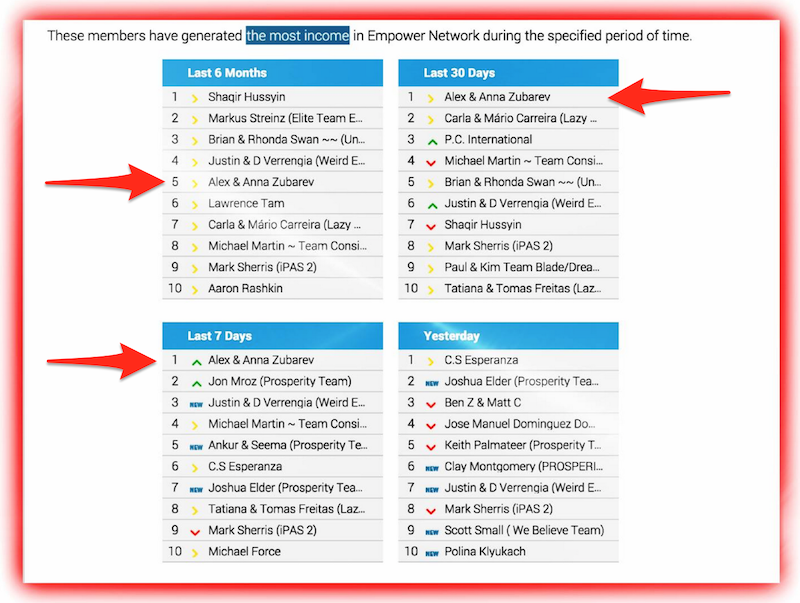Click the highlighted "the most income" text
Viewport: 800px width, 603px height.
pyautogui.click(x=297, y=36)
